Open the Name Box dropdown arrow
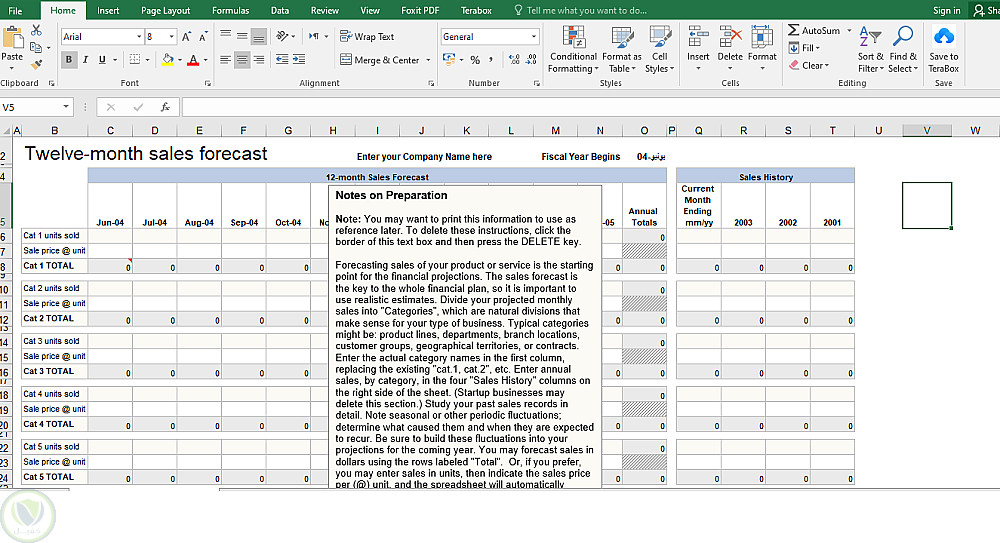Screen dimensions: 1000x543 66,107
